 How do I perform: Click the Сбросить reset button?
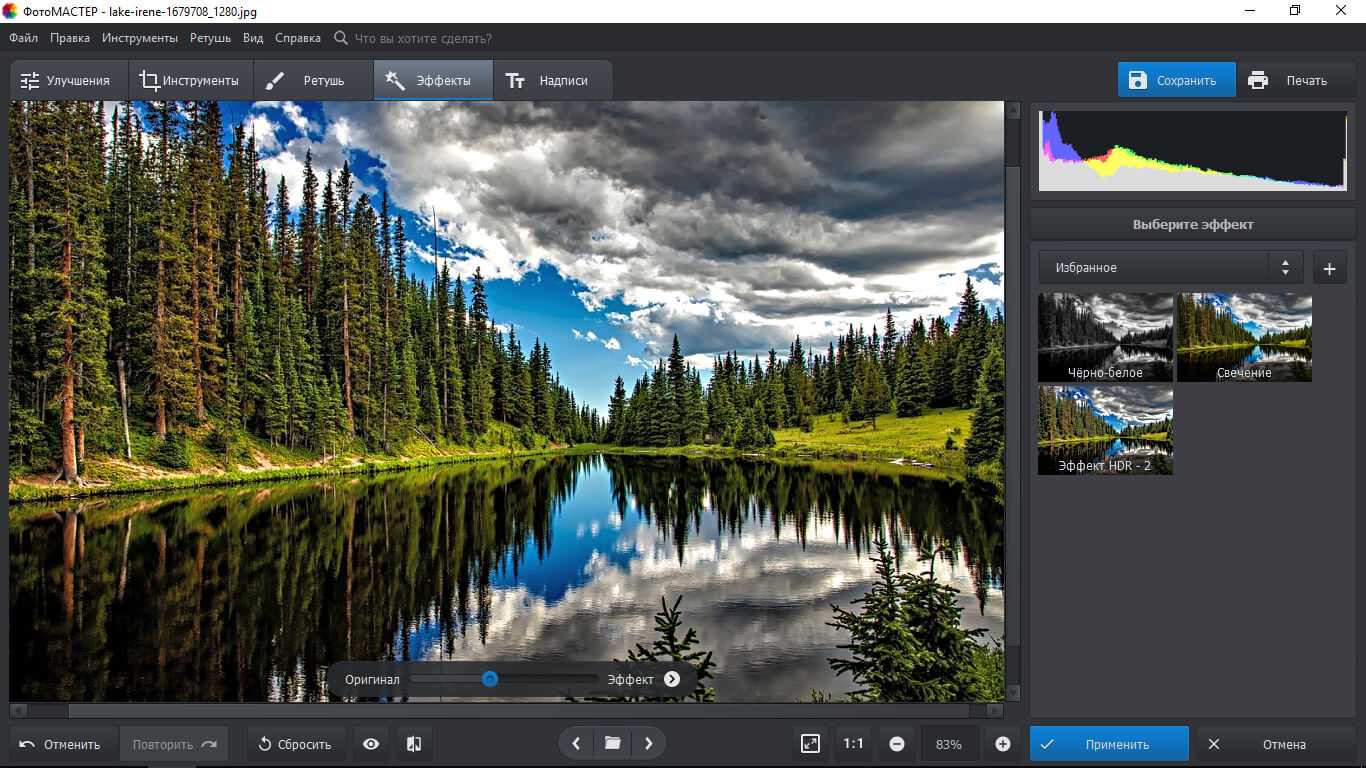(x=295, y=744)
